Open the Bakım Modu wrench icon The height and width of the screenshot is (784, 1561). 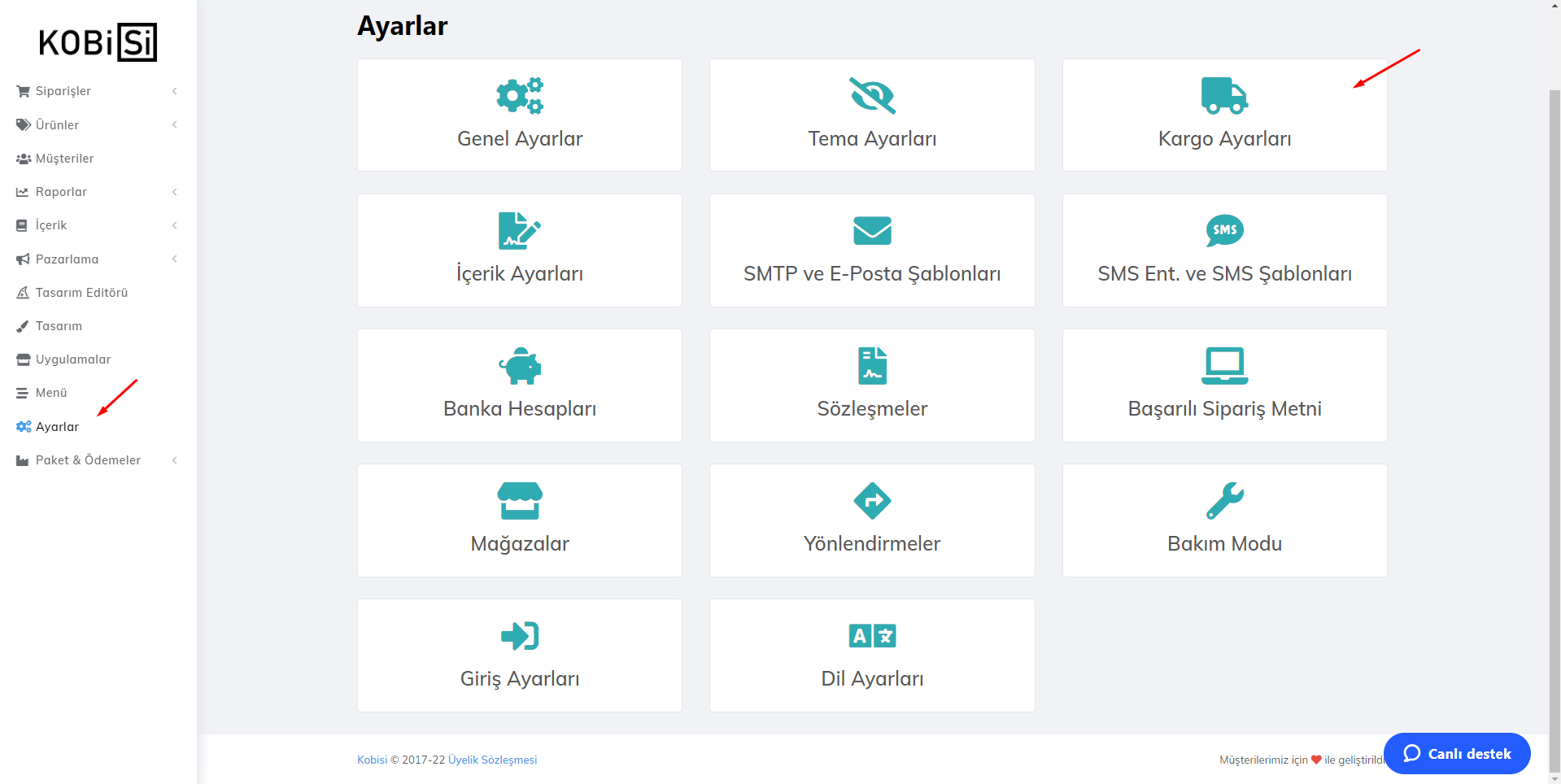click(1224, 501)
